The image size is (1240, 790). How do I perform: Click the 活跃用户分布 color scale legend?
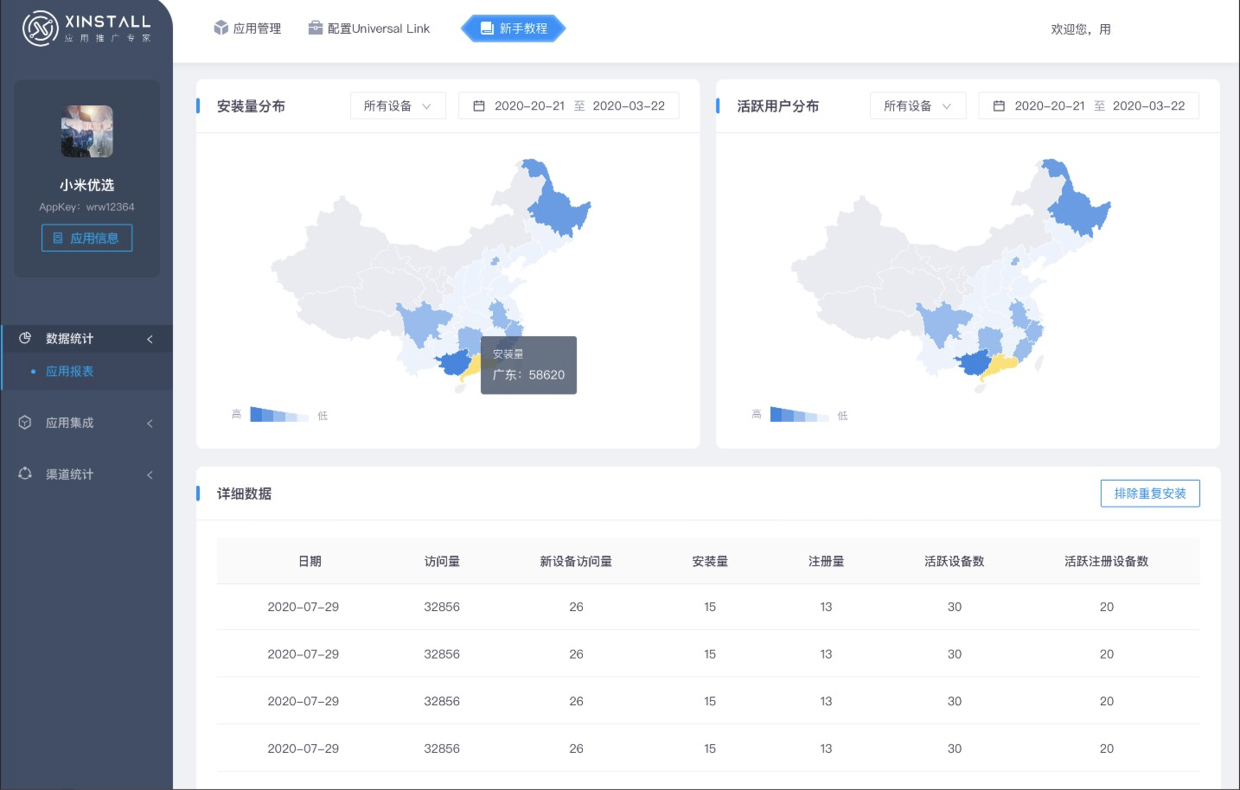(800, 415)
